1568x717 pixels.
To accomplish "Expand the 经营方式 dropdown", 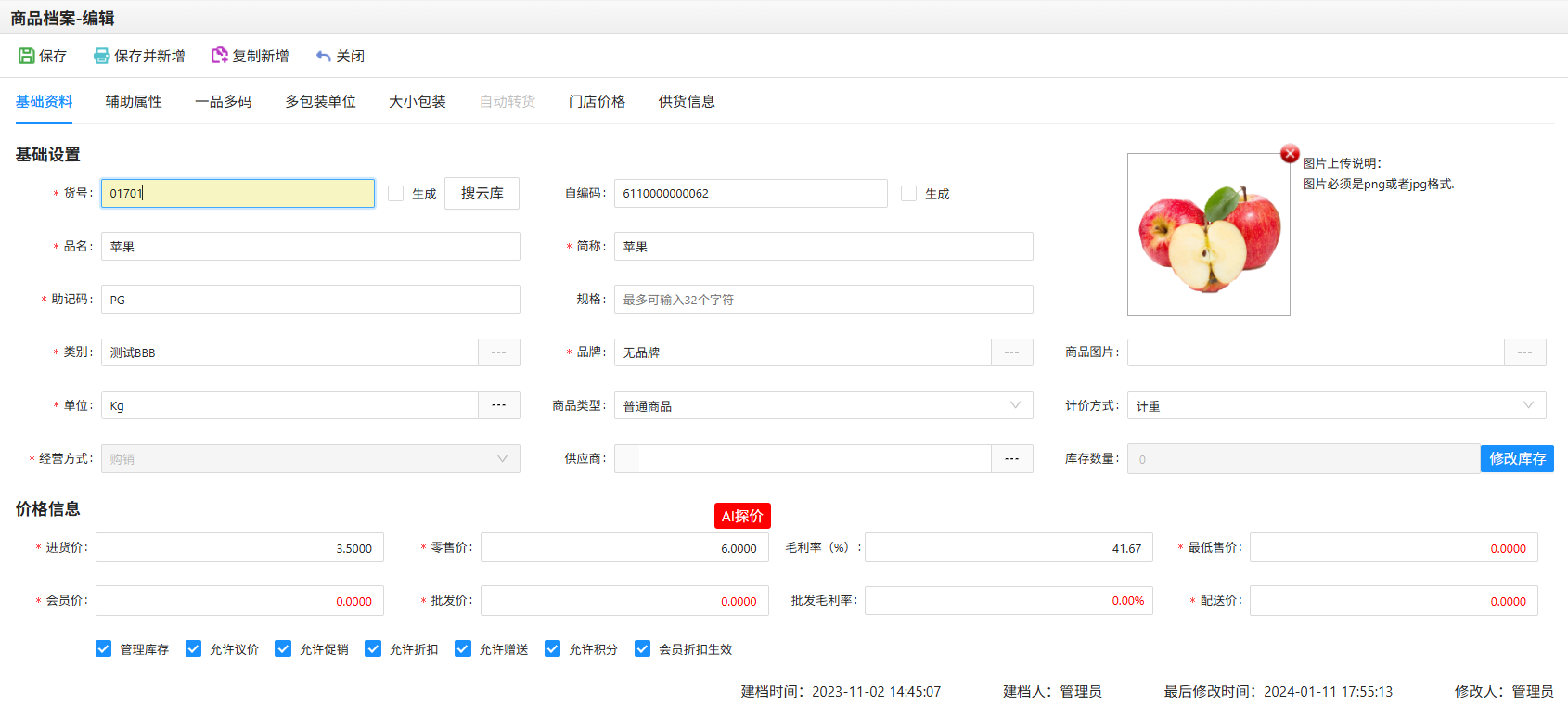I will point(502,459).
